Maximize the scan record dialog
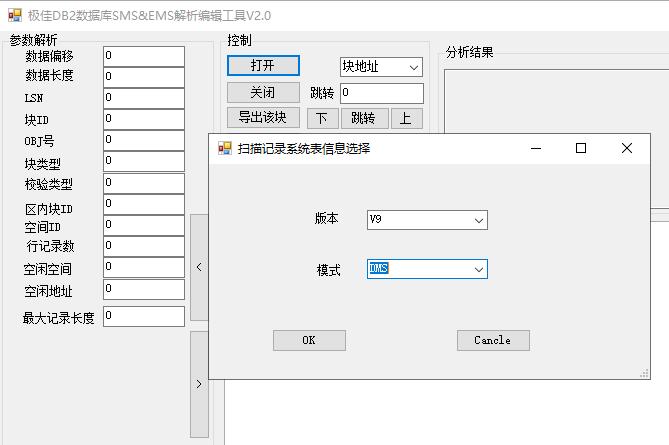669x445 pixels. pos(581,148)
